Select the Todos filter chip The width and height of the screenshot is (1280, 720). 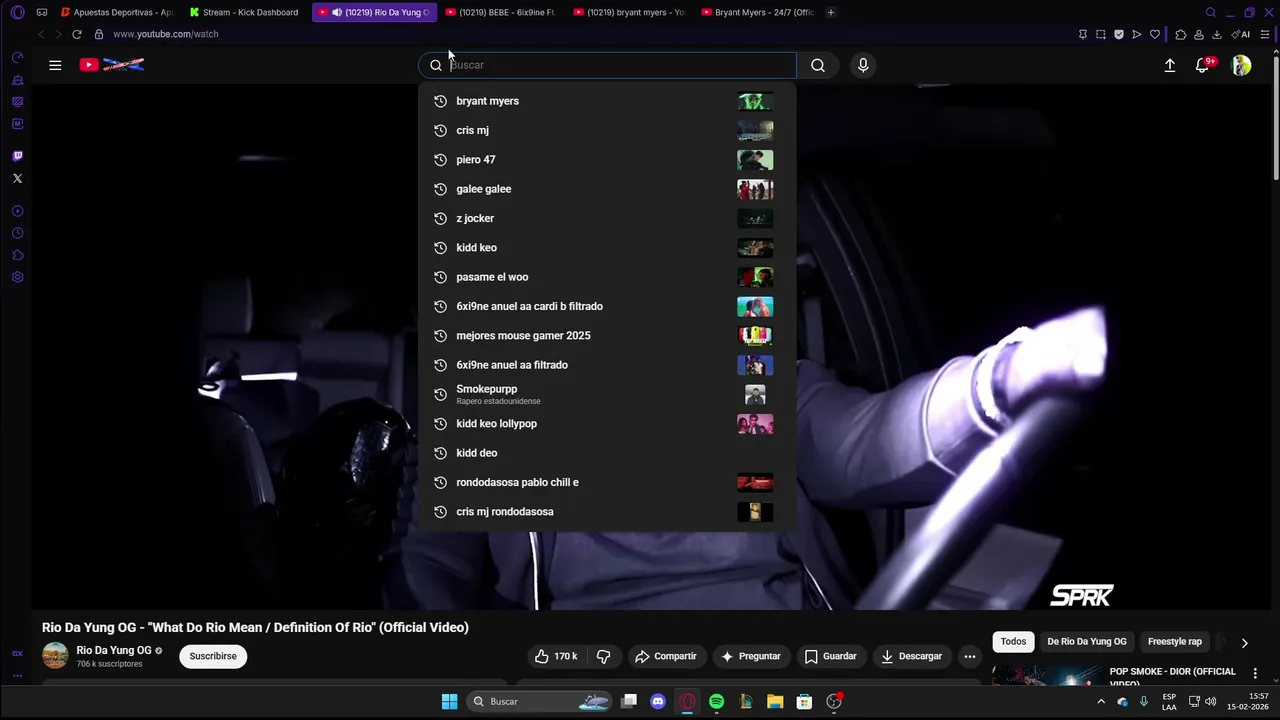tap(1013, 642)
